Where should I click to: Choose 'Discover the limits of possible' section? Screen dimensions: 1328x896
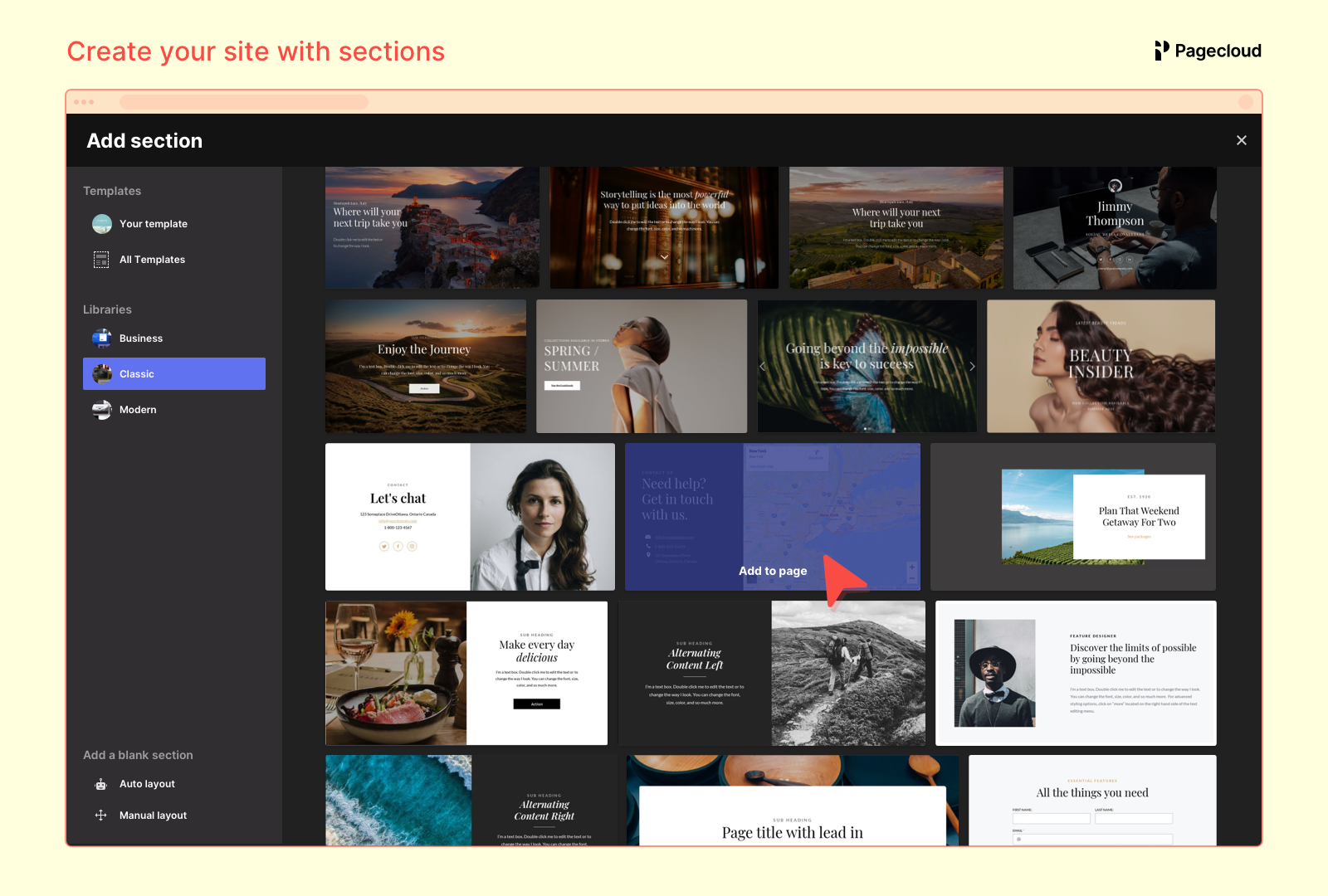(x=1076, y=673)
